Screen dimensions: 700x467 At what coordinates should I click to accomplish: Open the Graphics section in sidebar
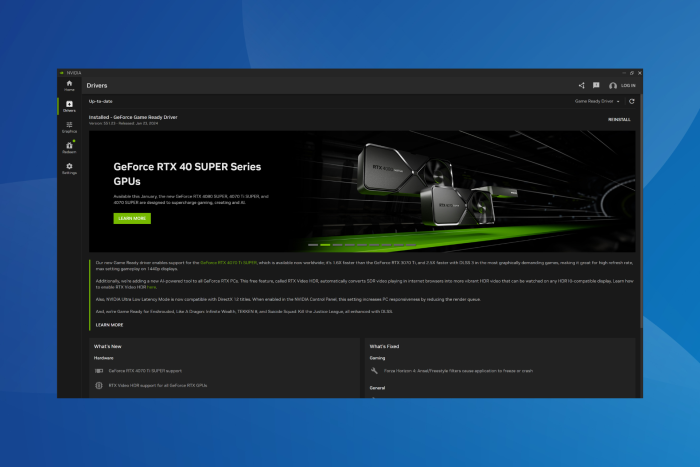[69, 127]
